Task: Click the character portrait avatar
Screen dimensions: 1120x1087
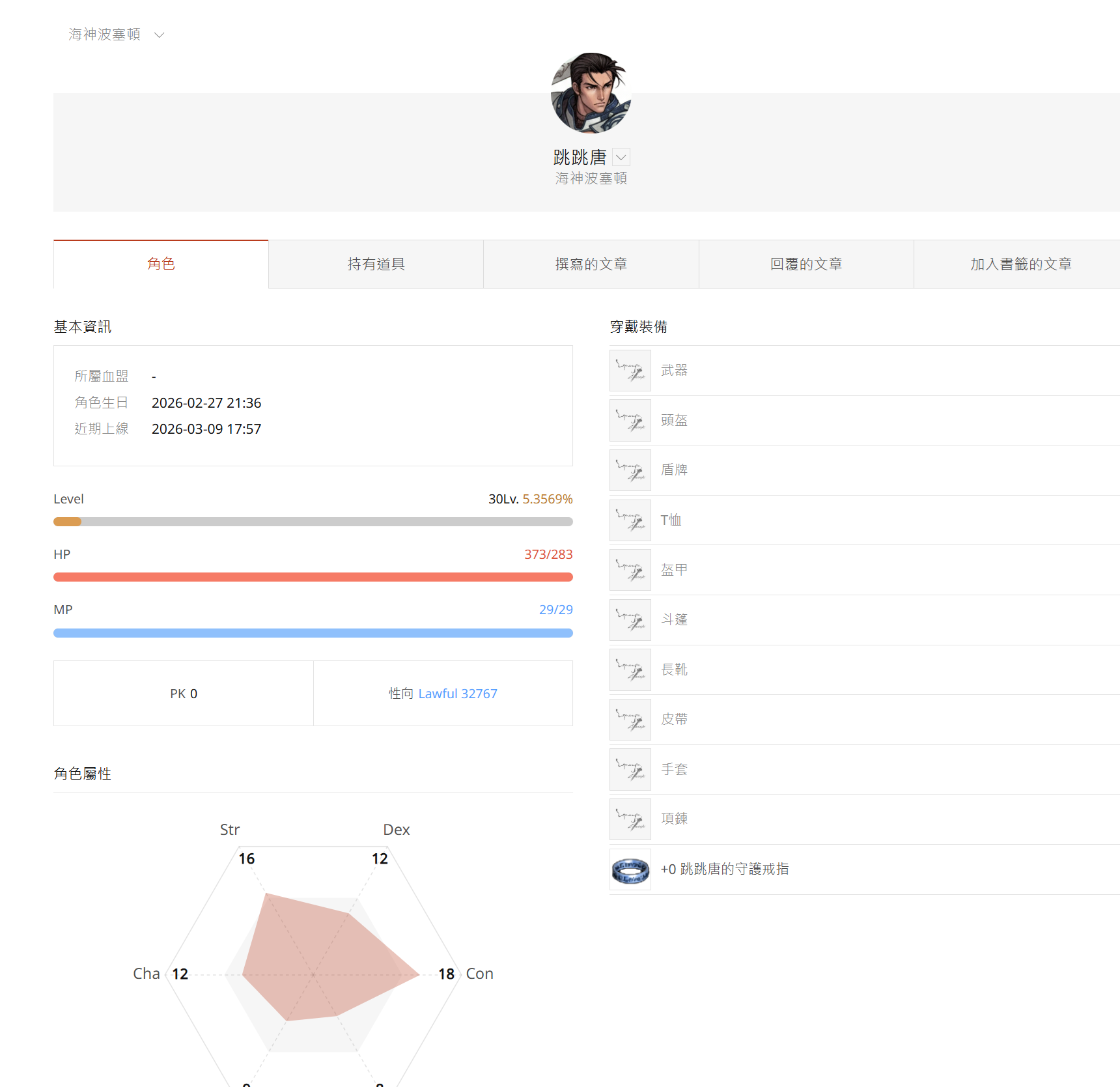Action: [591, 93]
